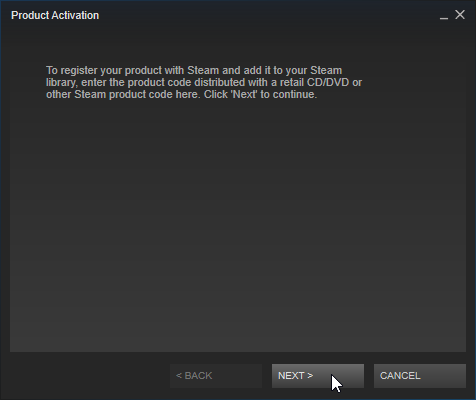Click the X icon in title bar
Viewport: 476px width, 400px height.
[460, 15]
